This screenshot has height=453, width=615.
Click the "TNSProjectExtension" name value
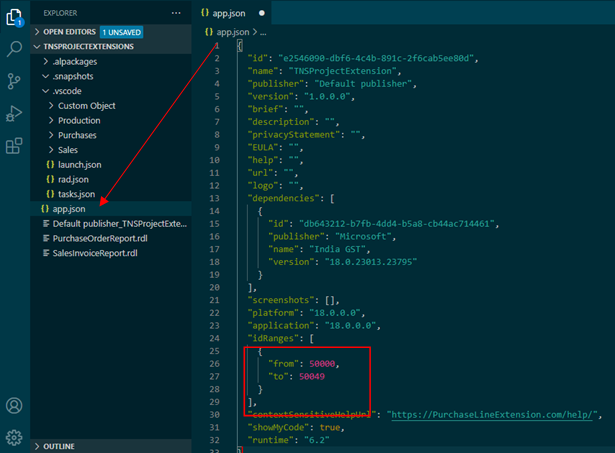(342, 71)
